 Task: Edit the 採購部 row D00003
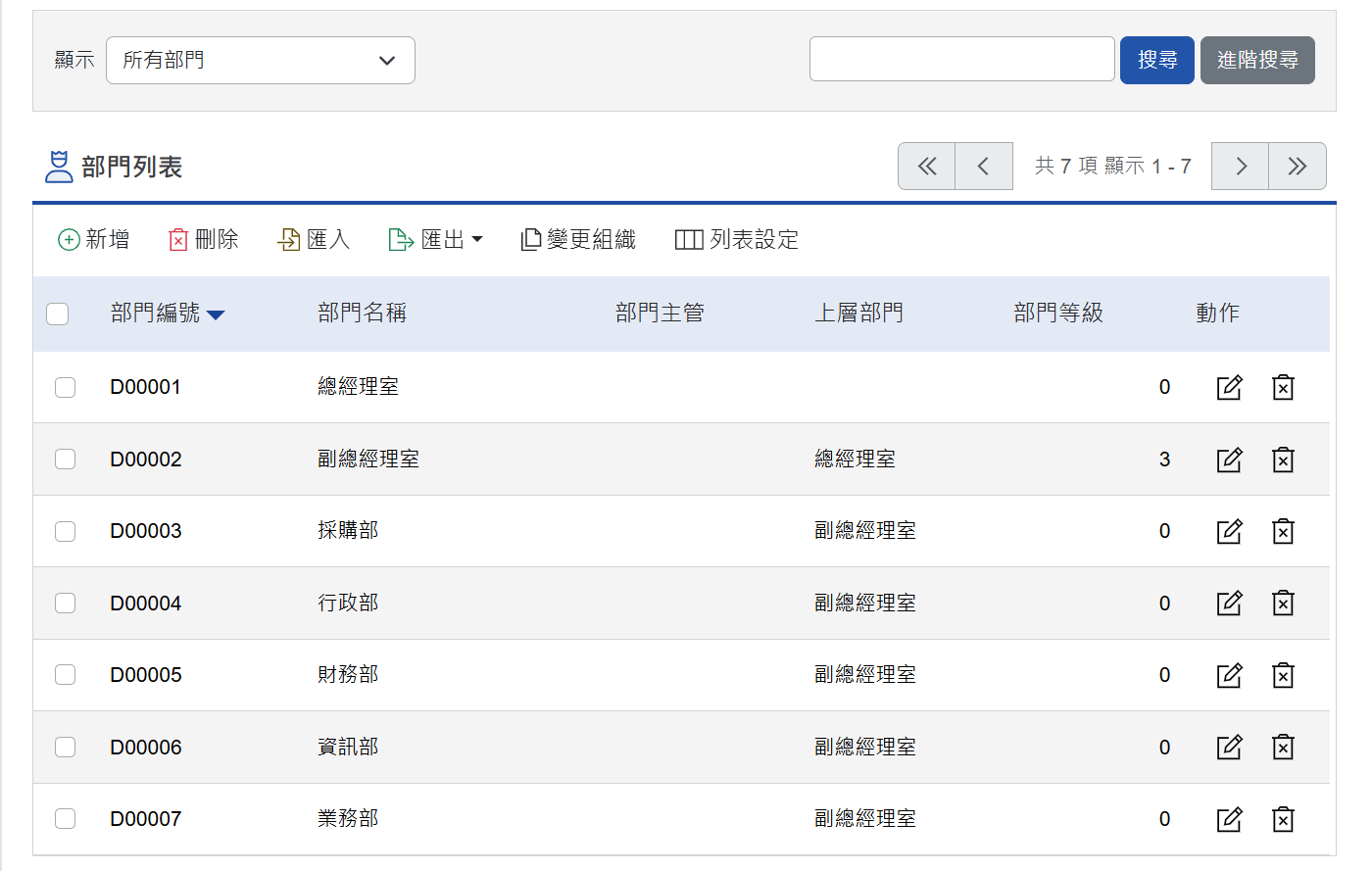(x=1229, y=531)
